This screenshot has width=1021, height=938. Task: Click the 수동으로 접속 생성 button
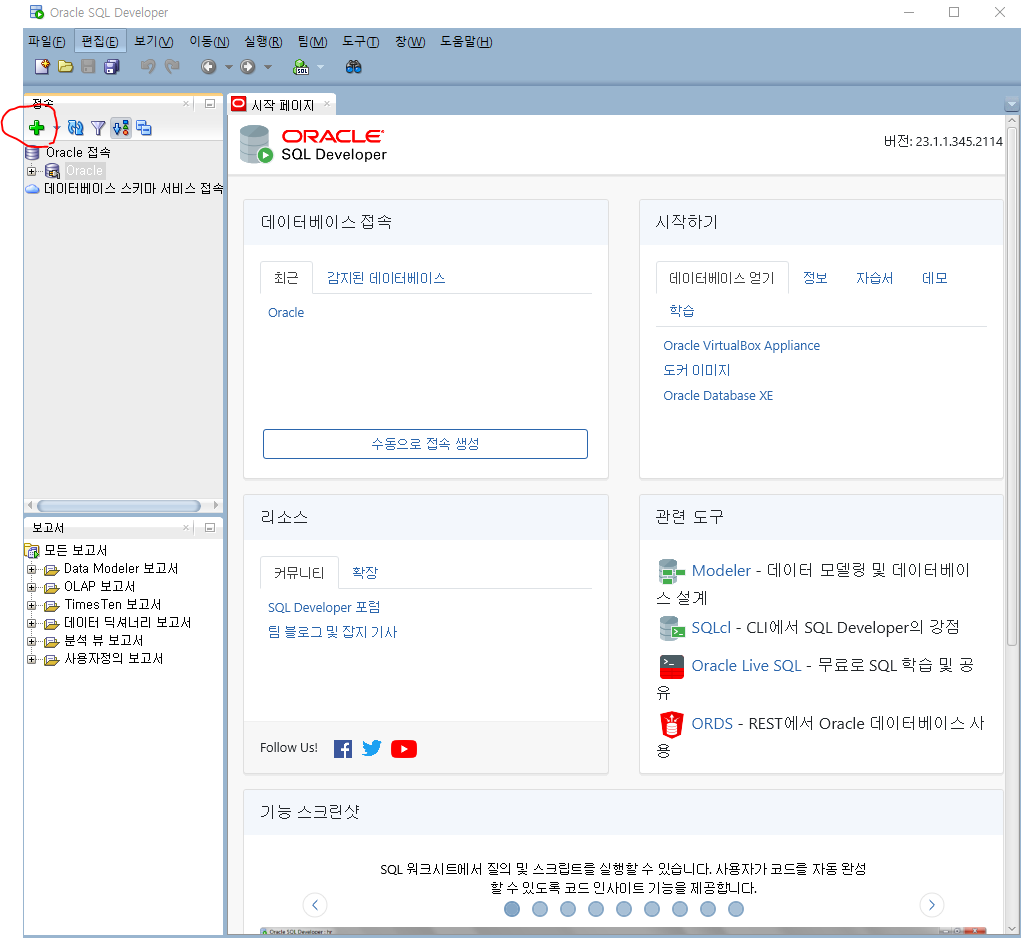point(425,443)
